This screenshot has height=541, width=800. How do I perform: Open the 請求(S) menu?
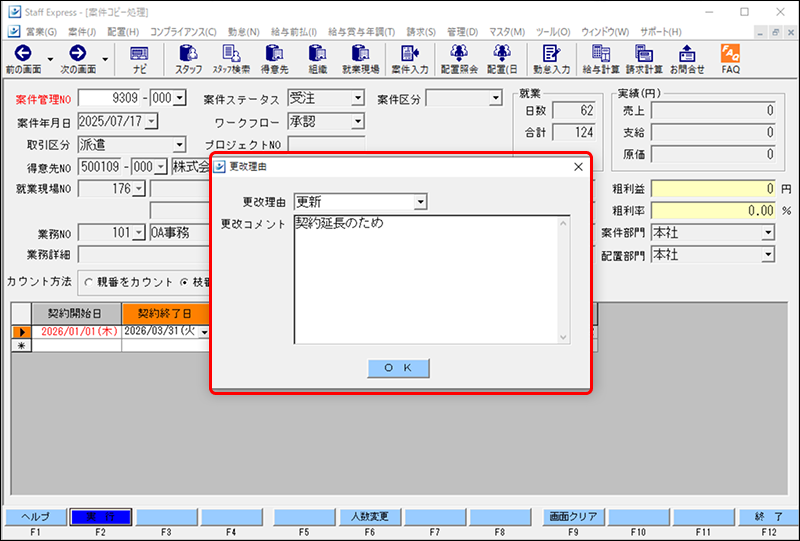[x=421, y=32]
